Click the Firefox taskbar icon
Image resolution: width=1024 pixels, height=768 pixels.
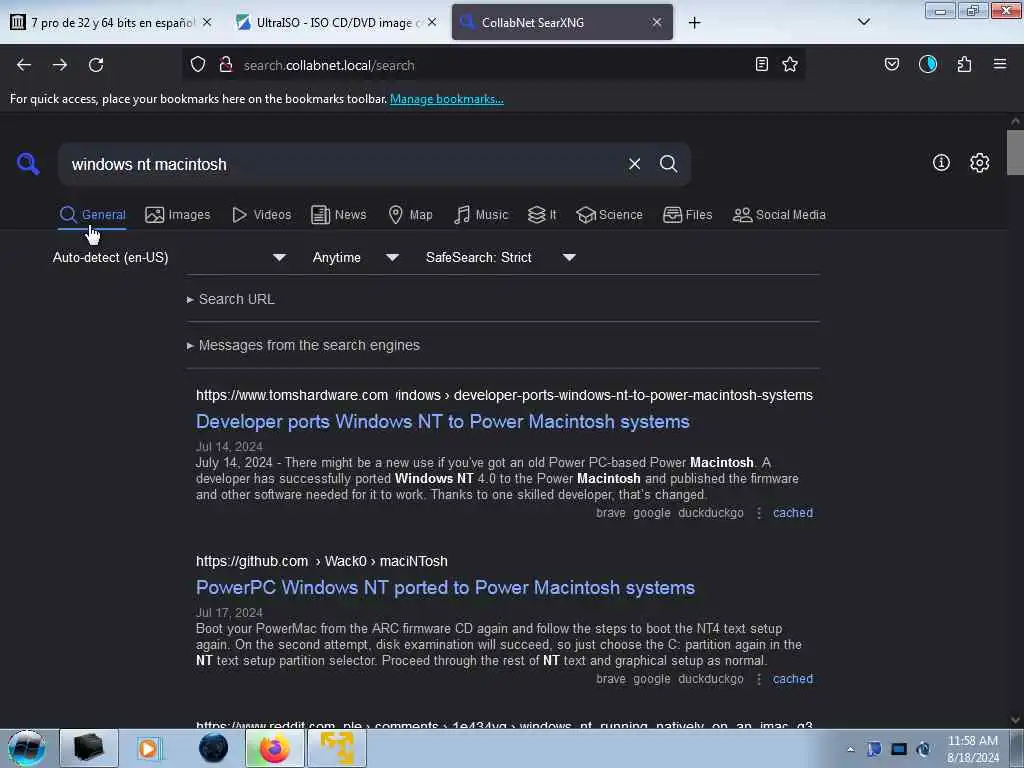click(x=274, y=748)
